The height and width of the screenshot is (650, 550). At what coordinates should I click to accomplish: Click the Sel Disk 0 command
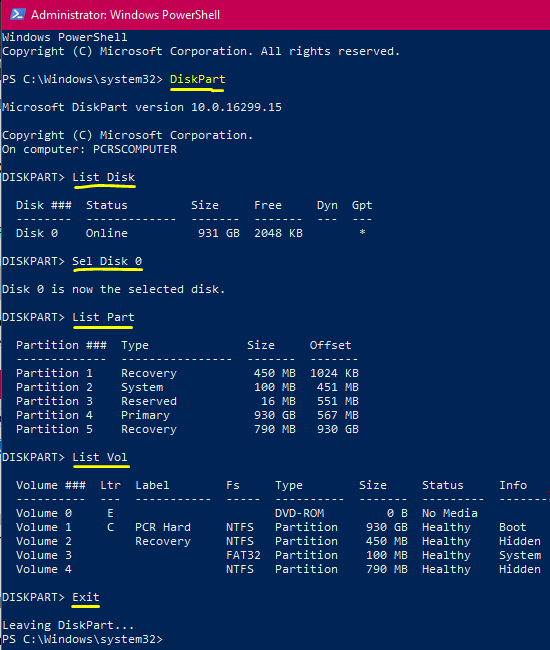click(x=107, y=261)
